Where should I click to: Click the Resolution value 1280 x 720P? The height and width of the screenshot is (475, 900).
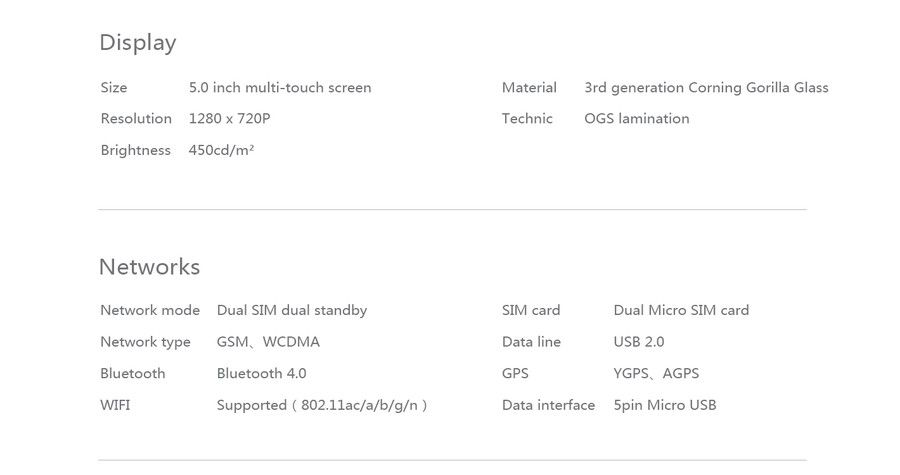click(230, 118)
